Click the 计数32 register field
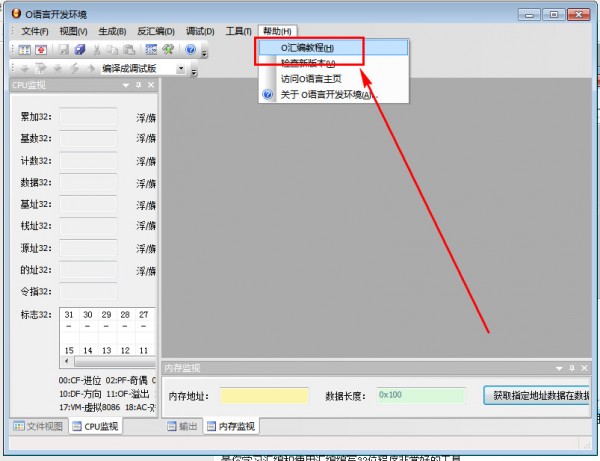 (x=88, y=161)
